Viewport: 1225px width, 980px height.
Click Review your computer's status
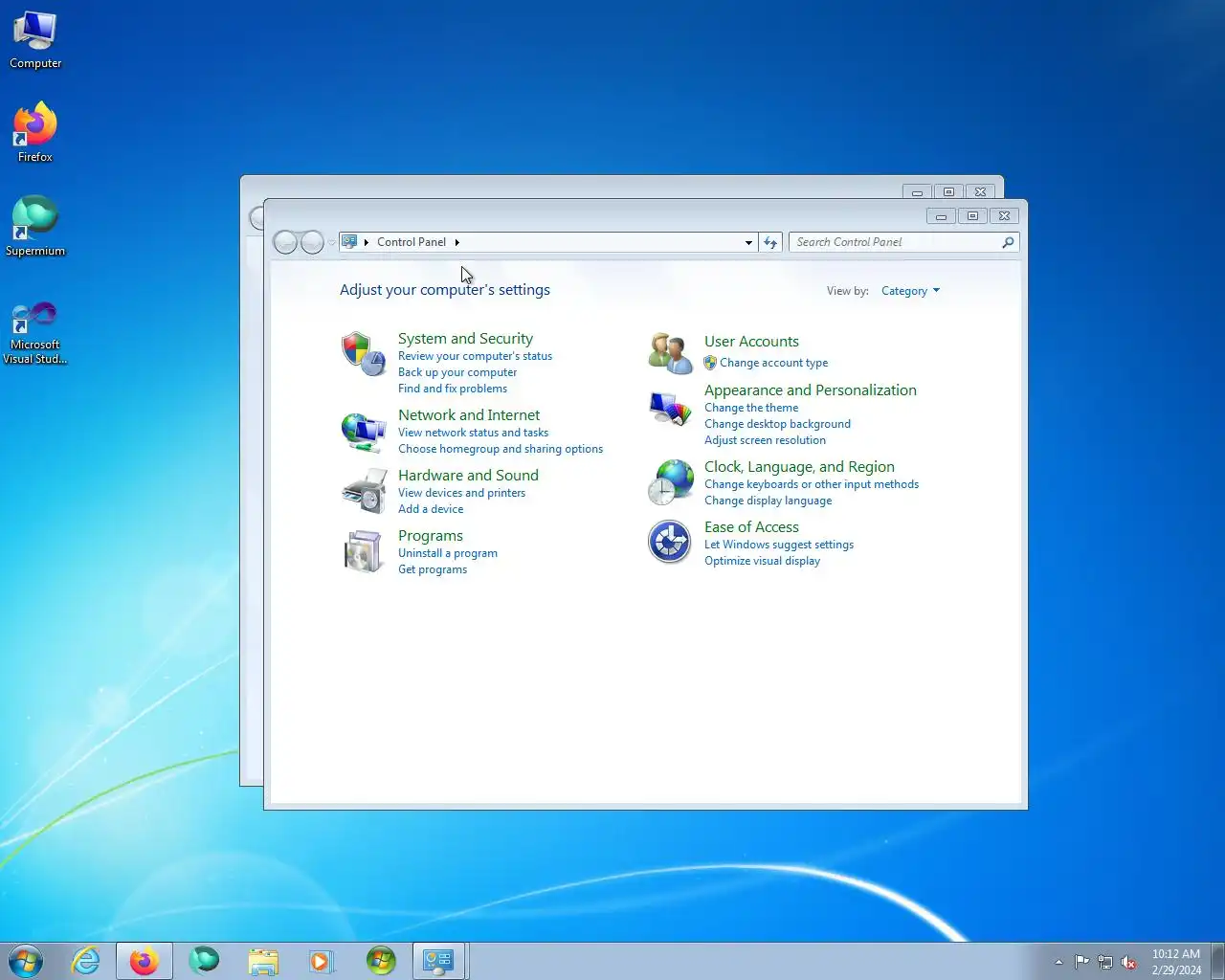click(475, 356)
